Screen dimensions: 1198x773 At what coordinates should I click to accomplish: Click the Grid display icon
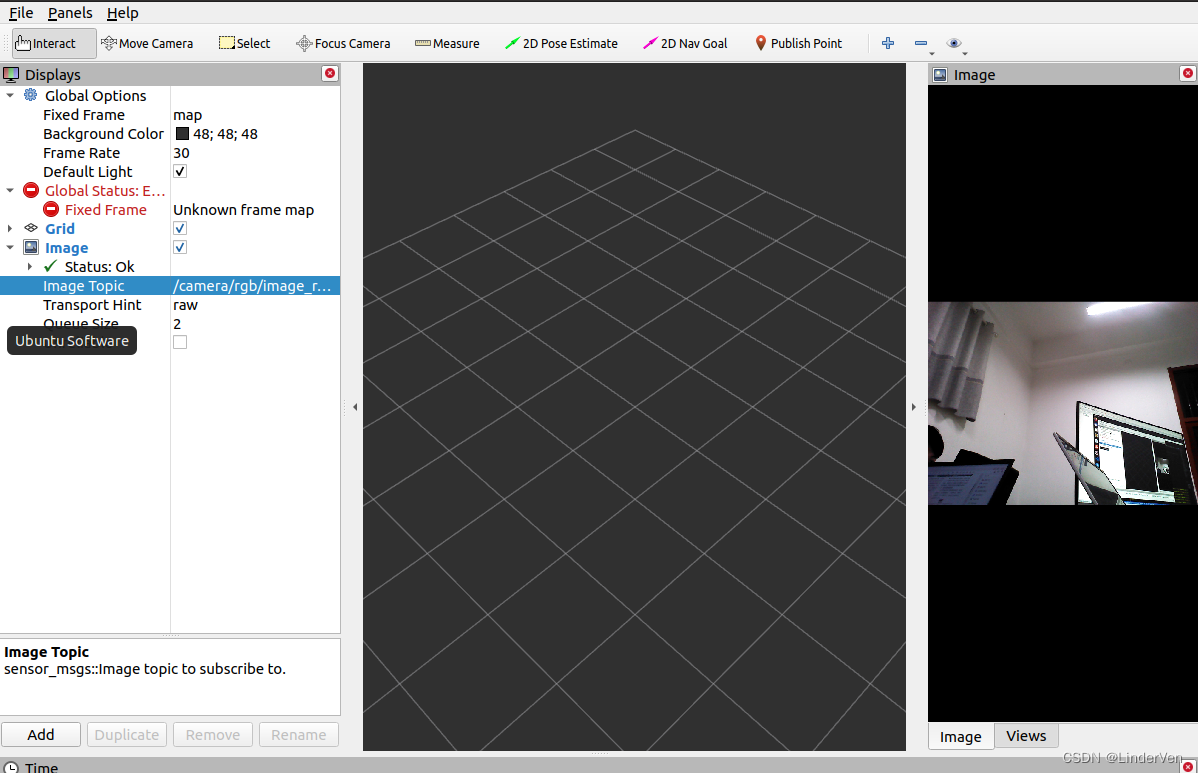31,228
